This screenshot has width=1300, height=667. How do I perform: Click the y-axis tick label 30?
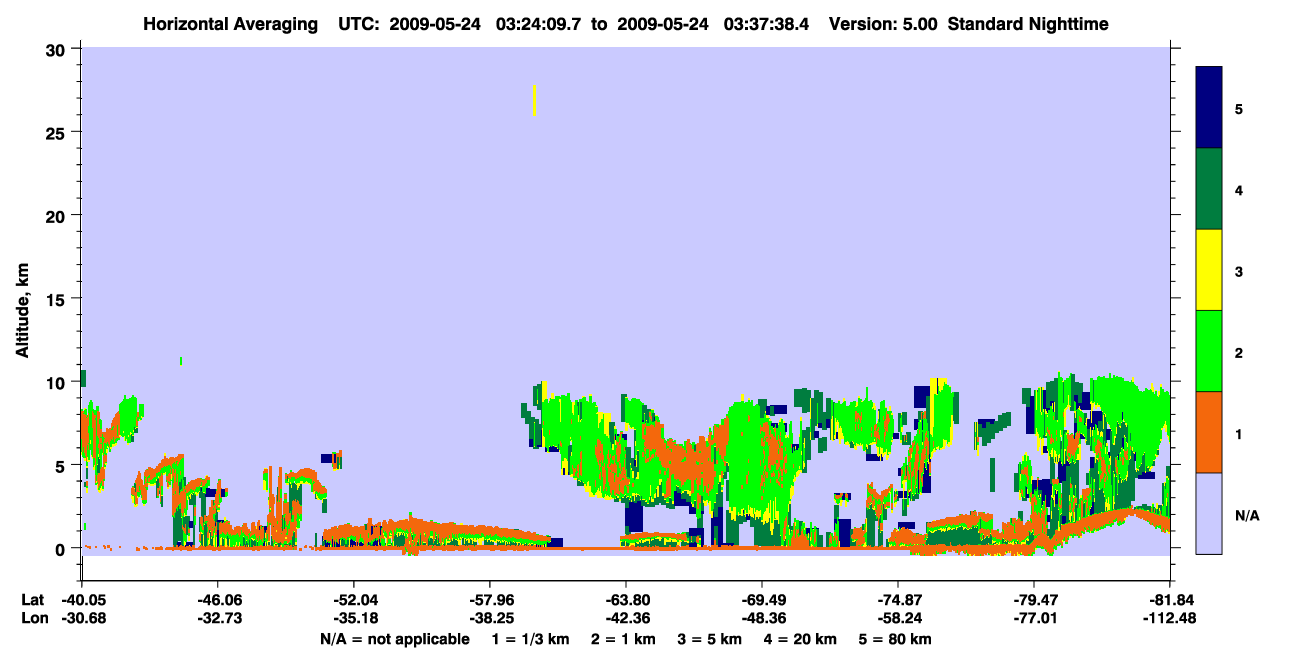[x=58, y=49]
